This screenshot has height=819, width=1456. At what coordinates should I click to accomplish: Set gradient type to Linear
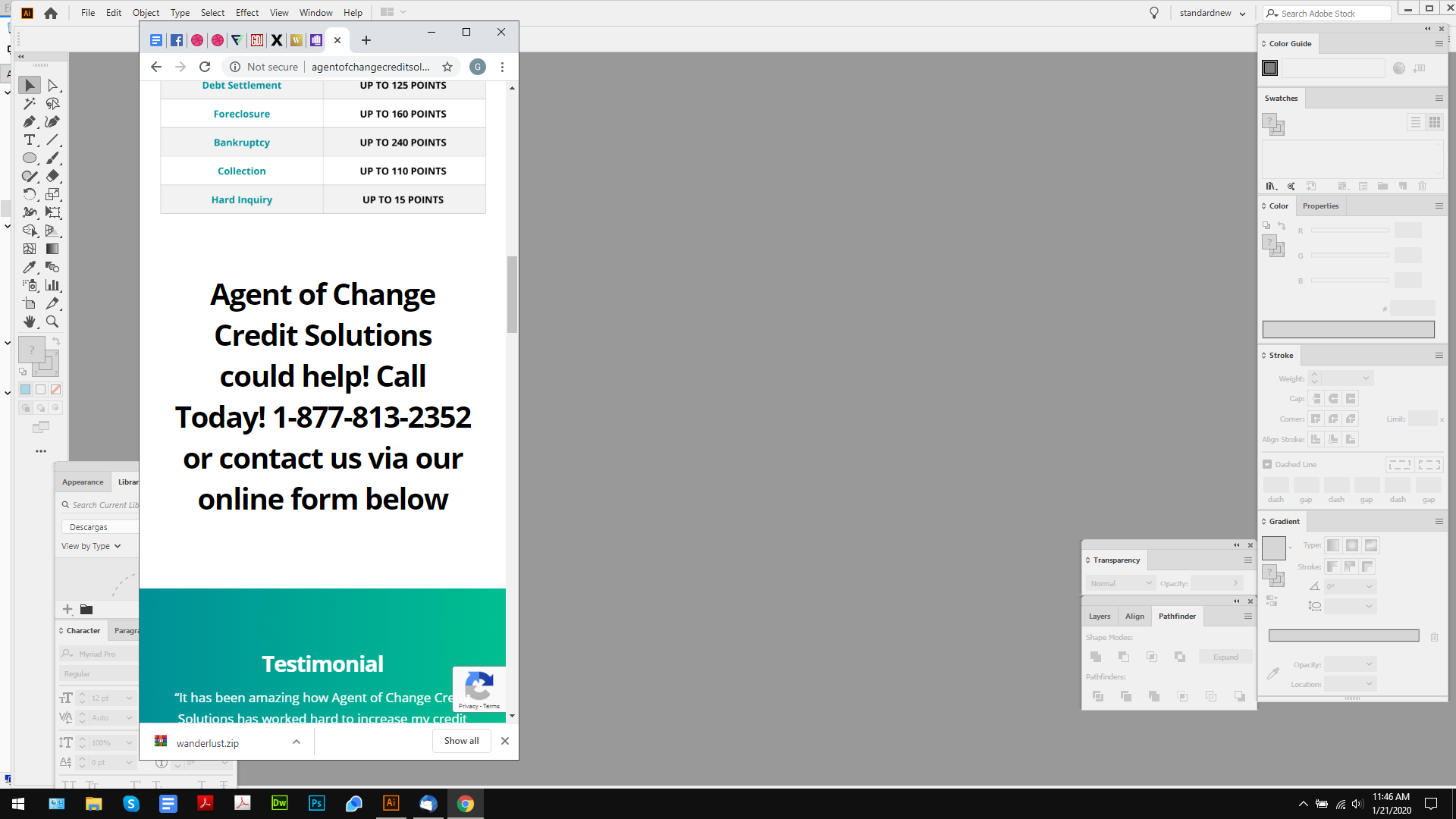coord(1333,545)
